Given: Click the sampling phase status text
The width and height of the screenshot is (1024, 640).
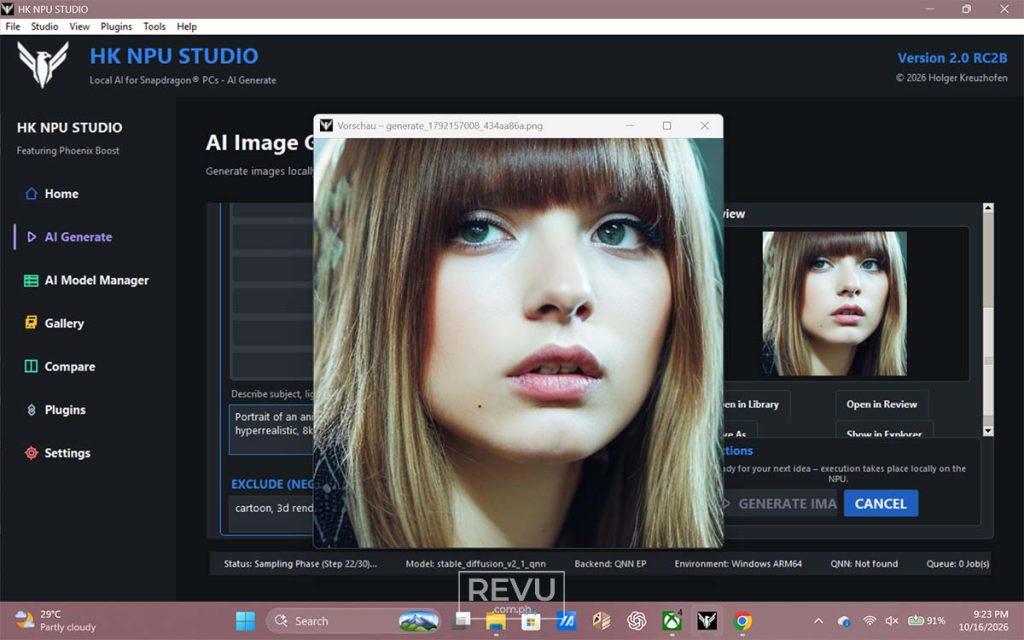Looking at the screenshot, I should pos(300,564).
